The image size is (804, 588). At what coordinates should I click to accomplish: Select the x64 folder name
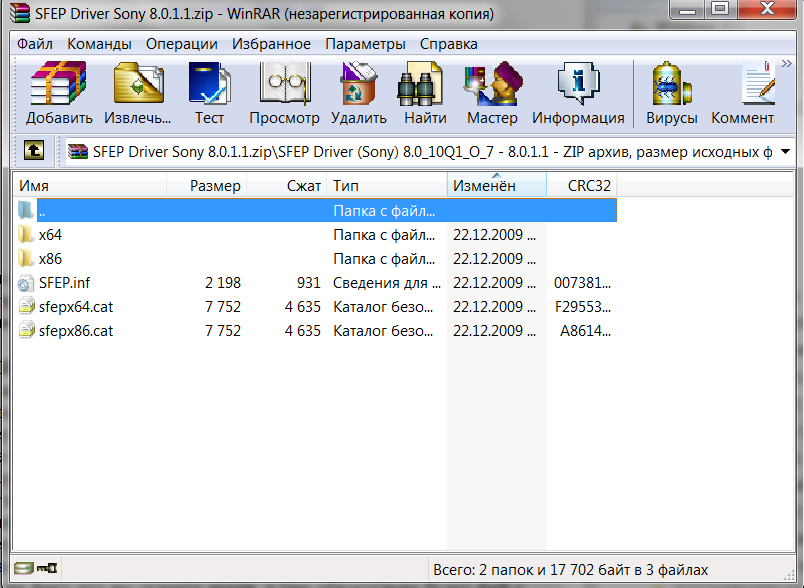pos(50,235)
